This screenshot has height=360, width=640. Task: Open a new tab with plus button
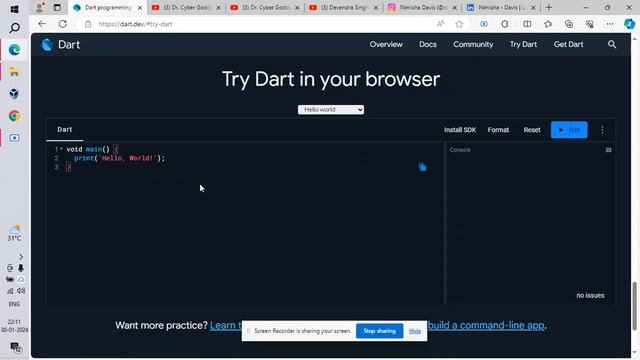coord(549,7)
